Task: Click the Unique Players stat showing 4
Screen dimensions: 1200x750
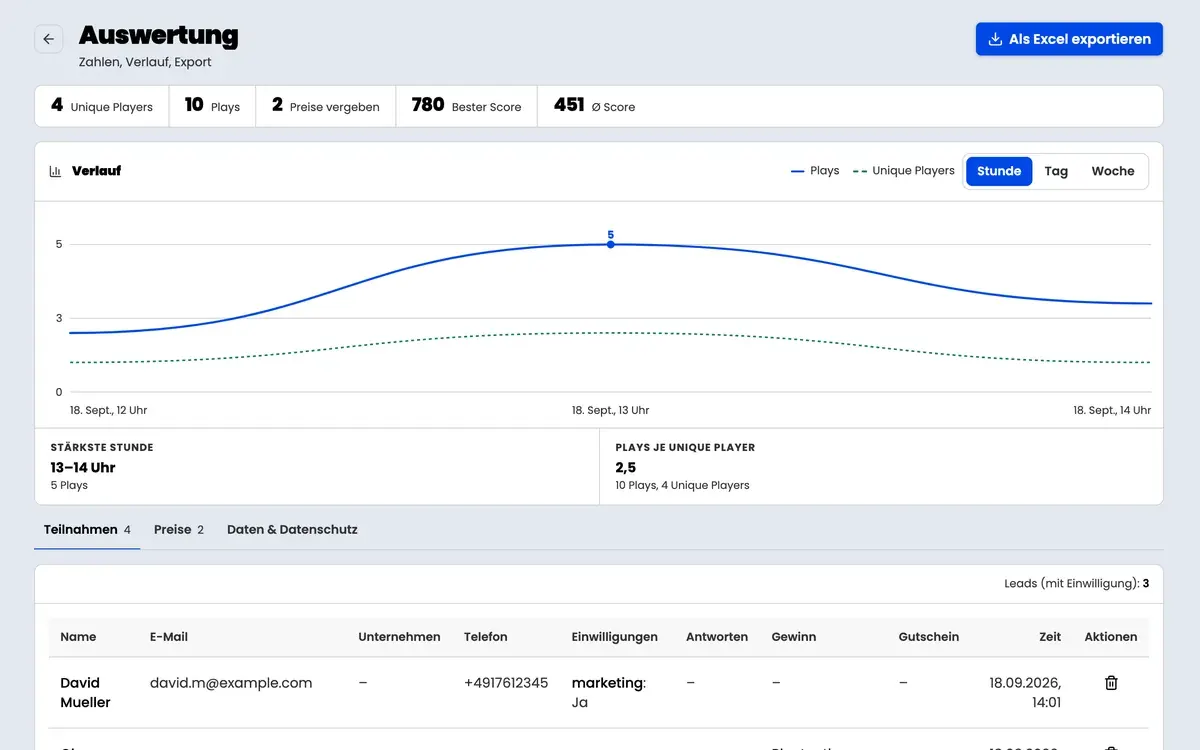Action: 102,106
